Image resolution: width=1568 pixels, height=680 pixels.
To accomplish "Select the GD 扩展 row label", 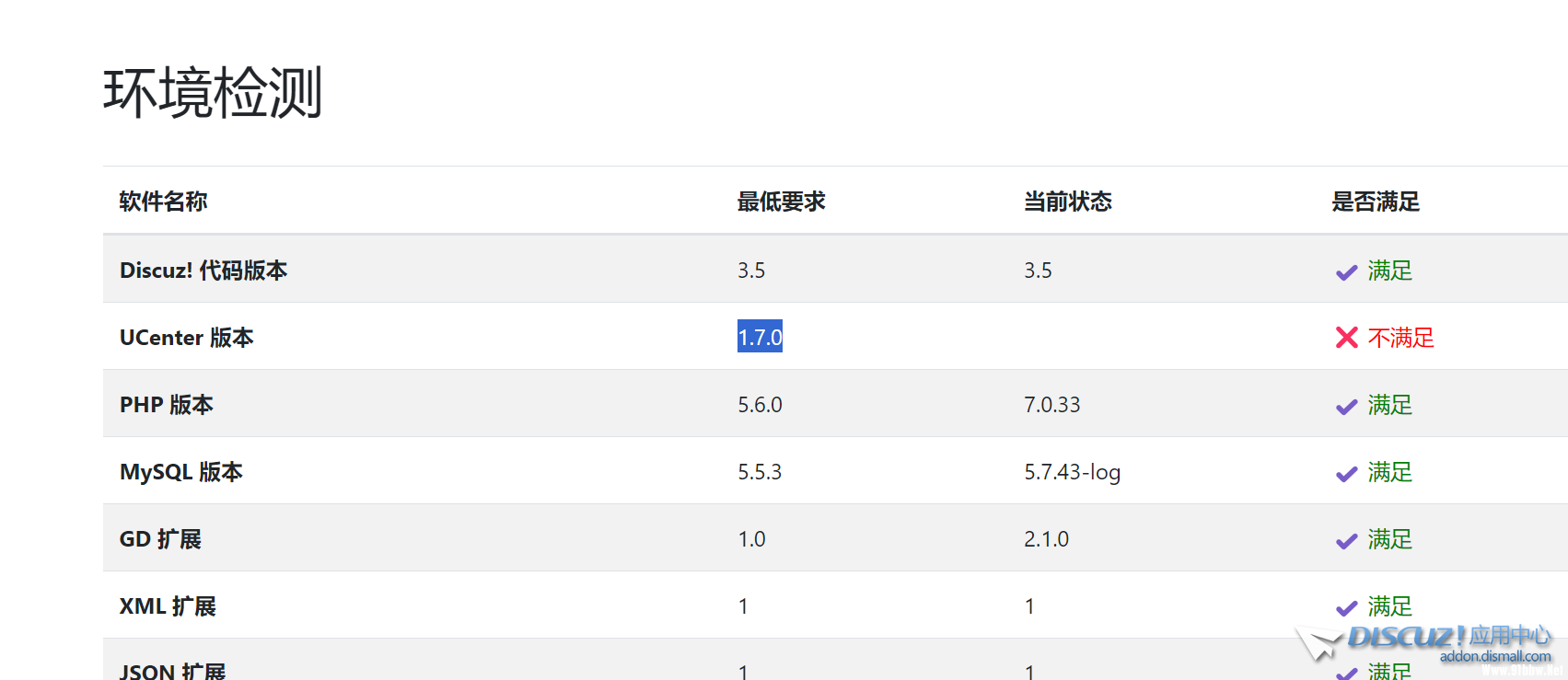I will click(160, 539).
